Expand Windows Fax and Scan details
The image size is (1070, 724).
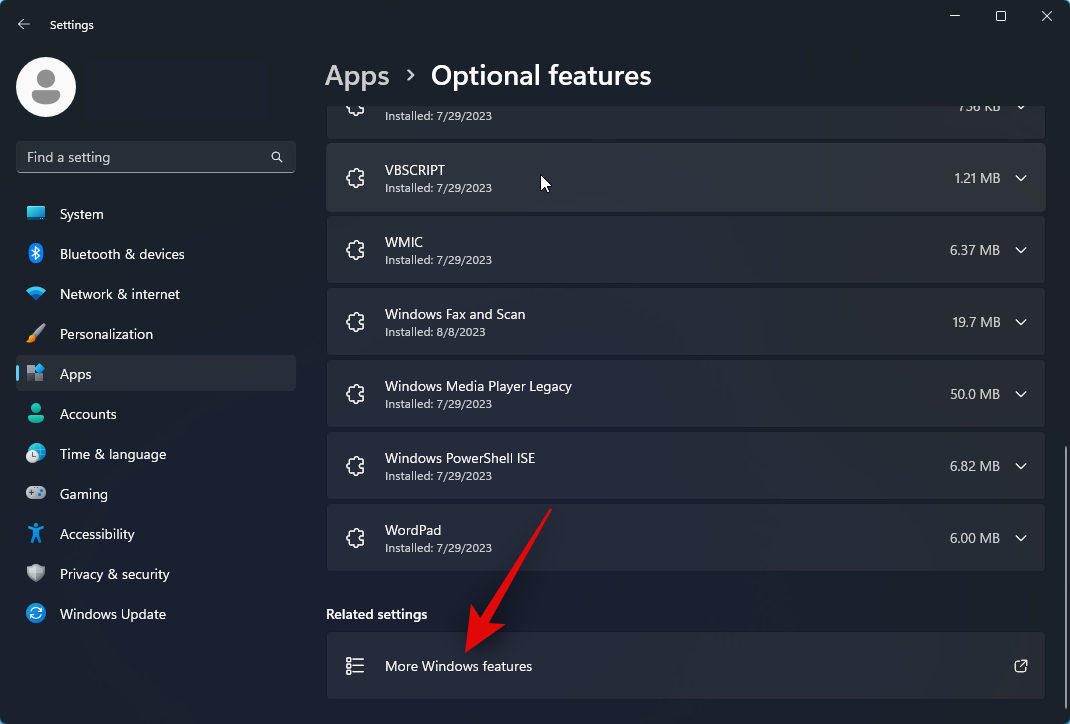point(1021,322)
